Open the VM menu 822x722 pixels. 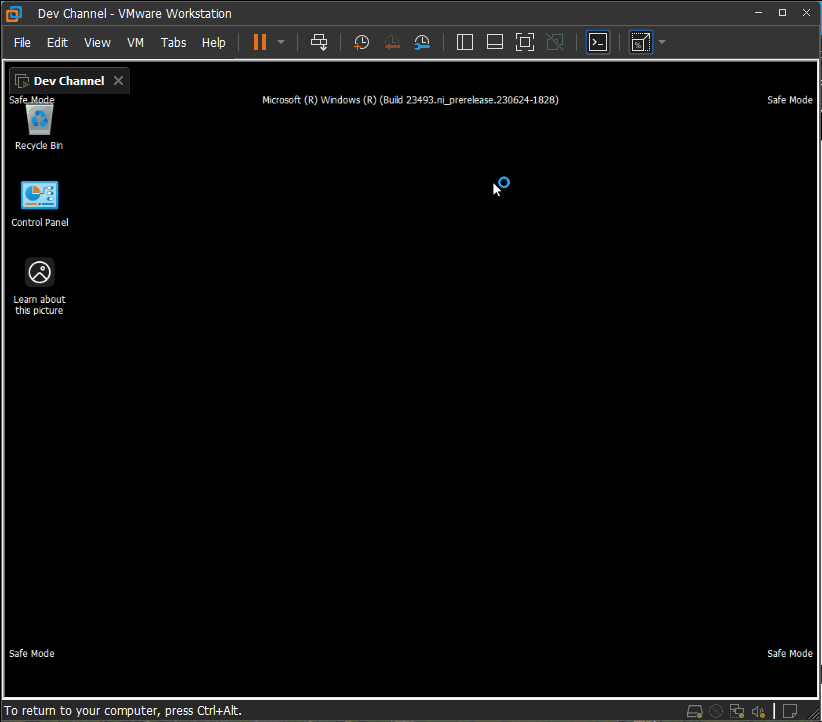(135, 42)
